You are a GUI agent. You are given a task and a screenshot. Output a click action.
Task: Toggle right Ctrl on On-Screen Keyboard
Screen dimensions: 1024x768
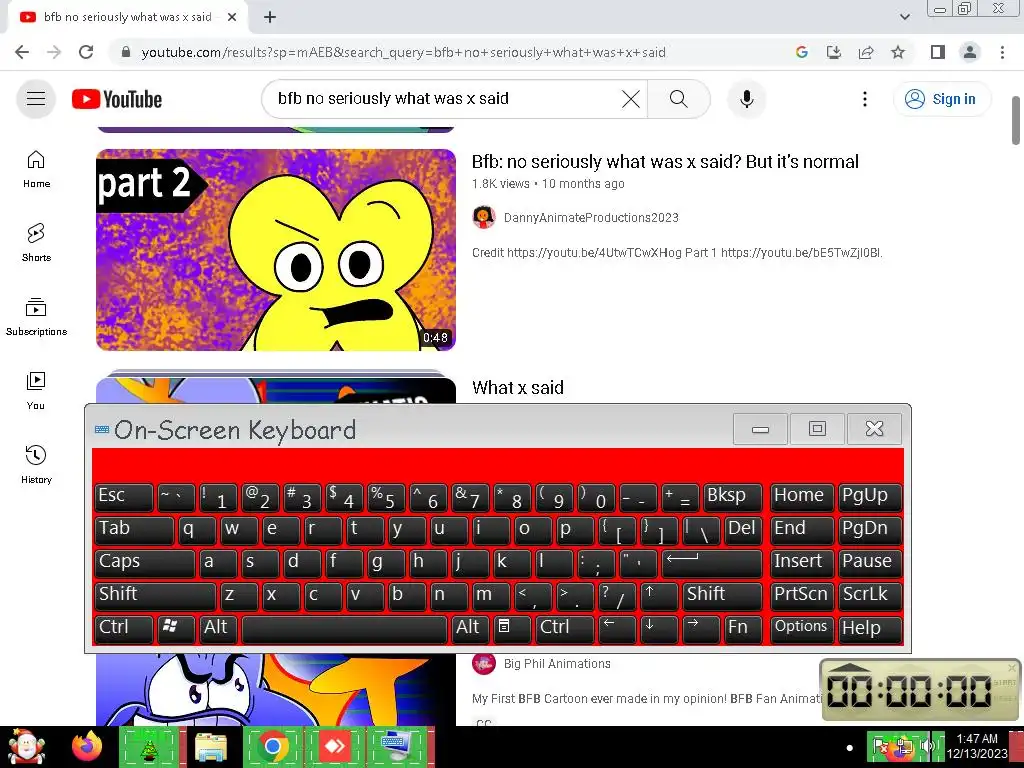pyautogui.click(x=565, y=628)
